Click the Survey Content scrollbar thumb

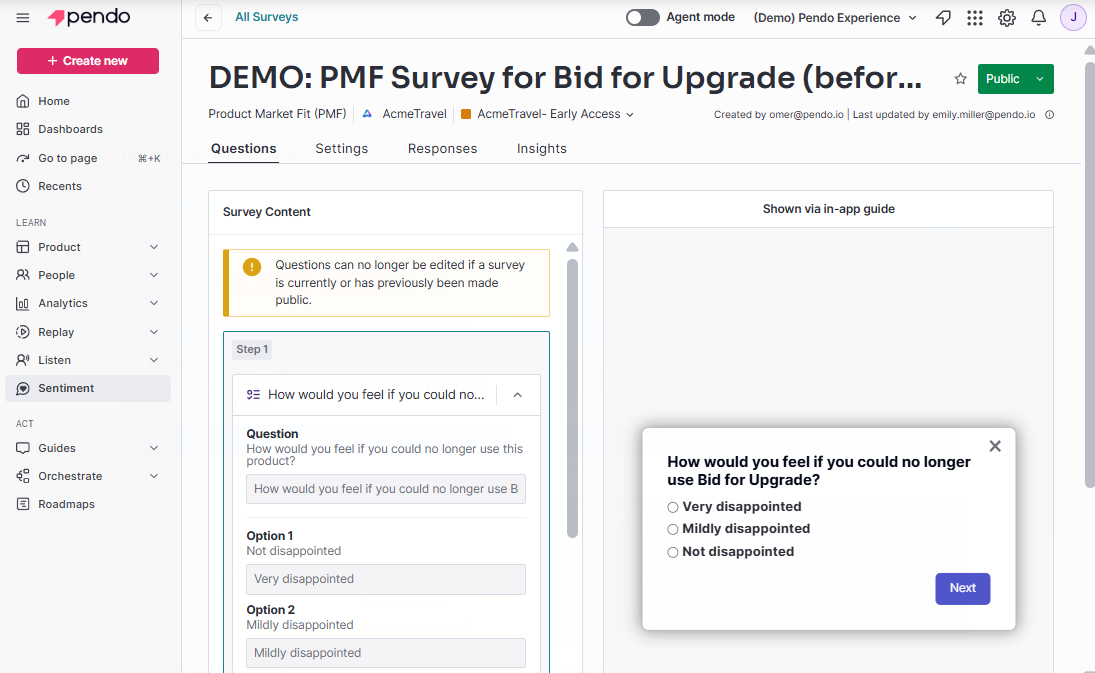[x=573, y=399]
